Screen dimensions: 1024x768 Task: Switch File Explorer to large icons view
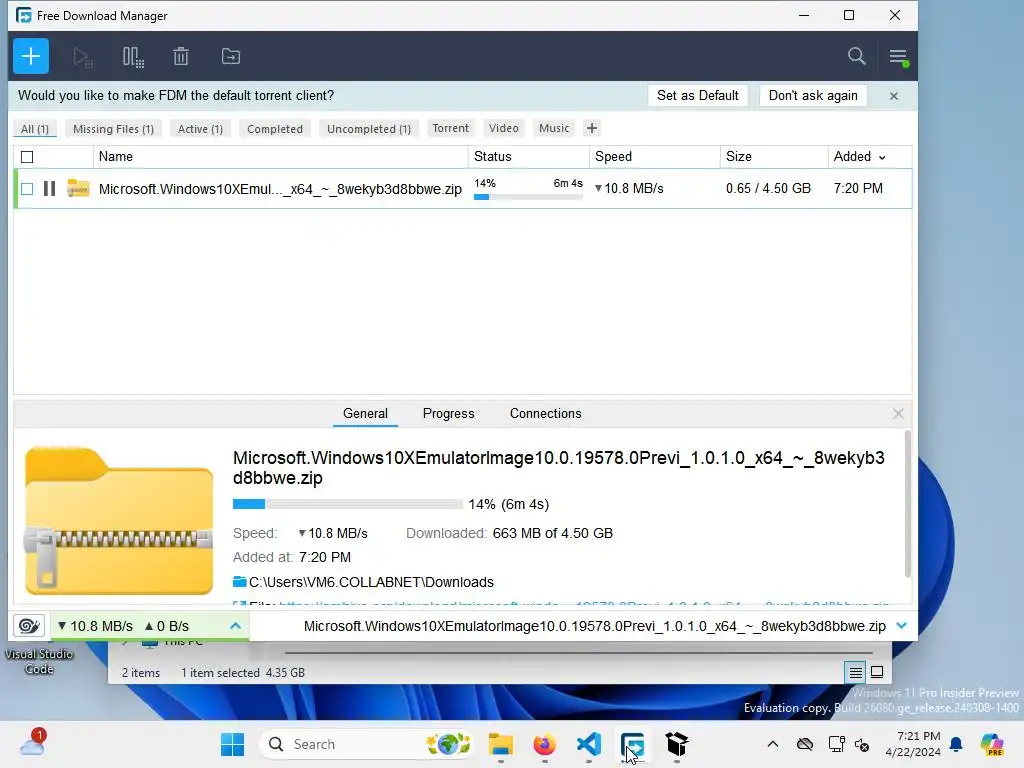click(x=877, y=672)
